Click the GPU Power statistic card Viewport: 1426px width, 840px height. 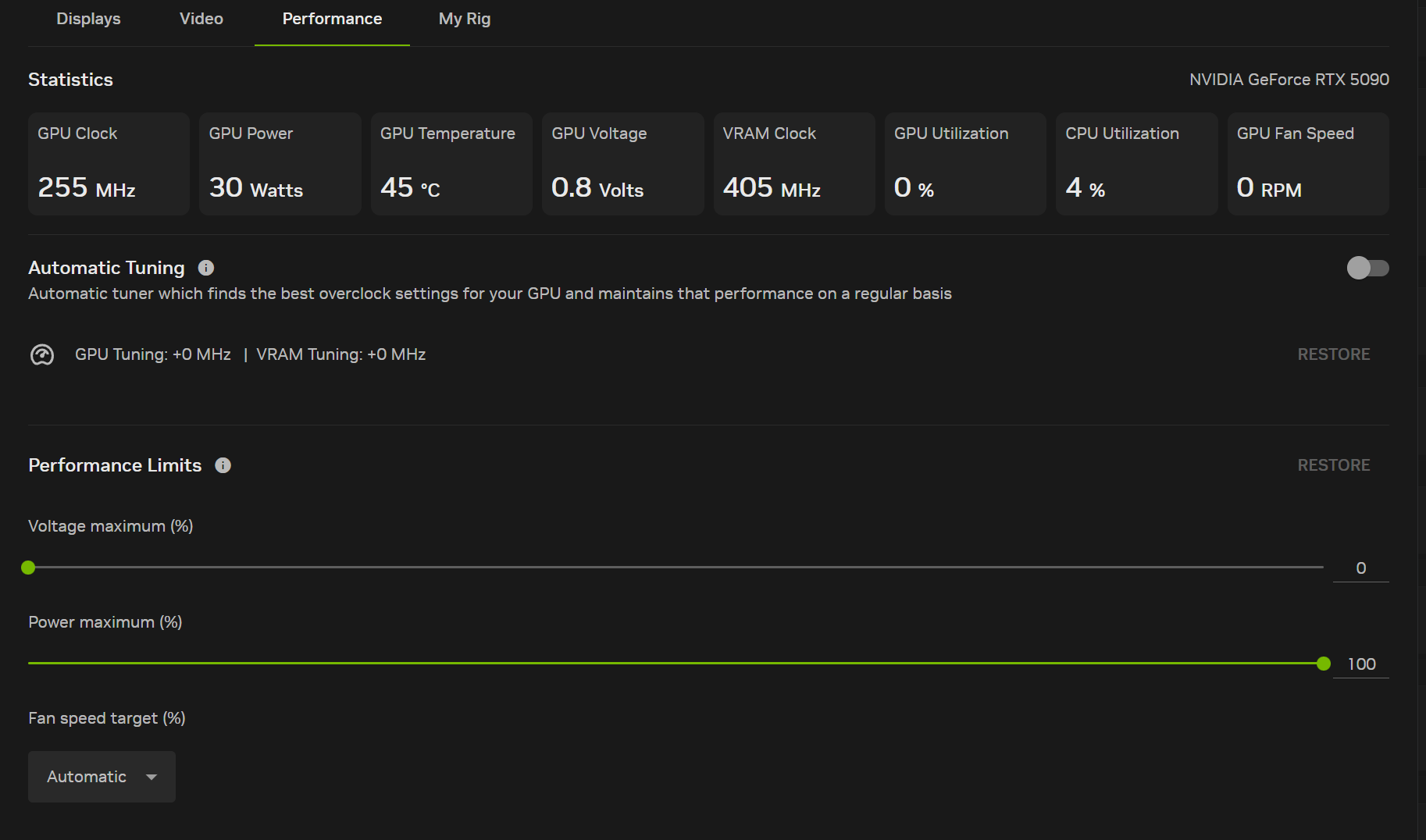280,164
